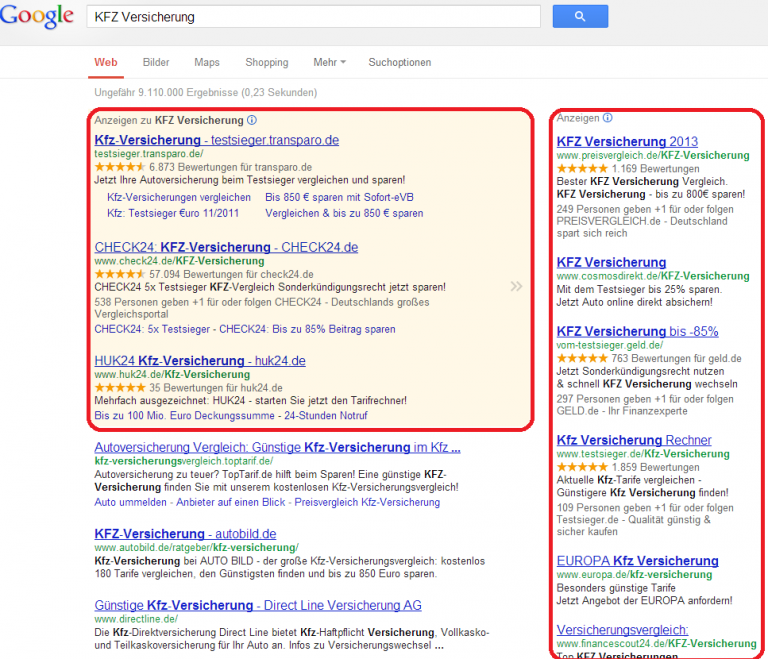The image size is (768, 659).
Task: Click URL testsieger.transparo.de/
Action: [149, 153]
